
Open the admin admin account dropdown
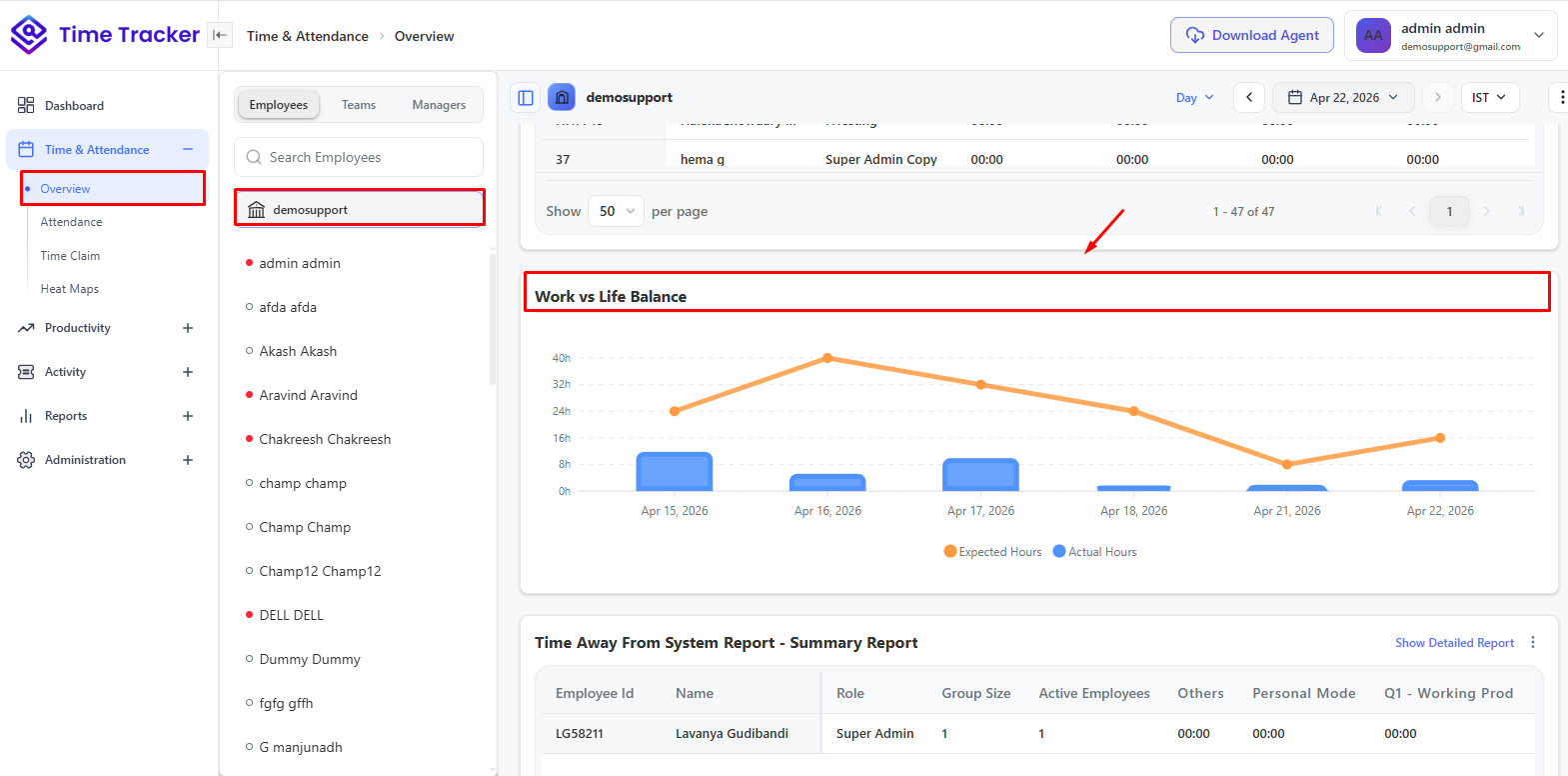coord(1451,36)
